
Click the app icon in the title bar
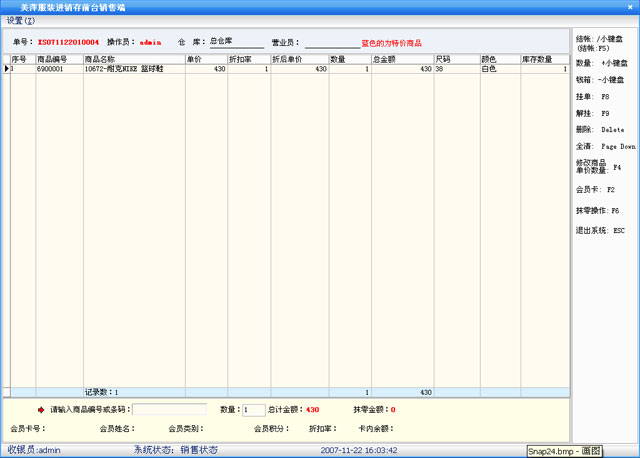(8, 6)
